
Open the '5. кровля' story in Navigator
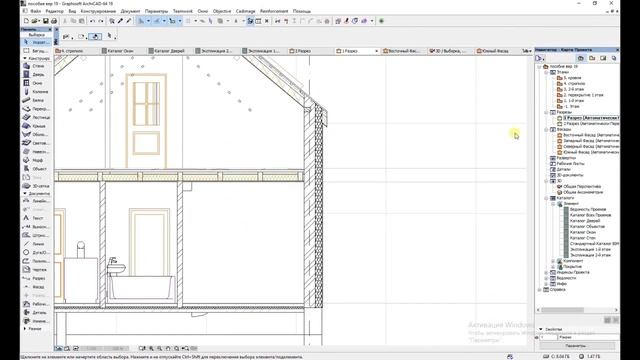click(572, 78)
